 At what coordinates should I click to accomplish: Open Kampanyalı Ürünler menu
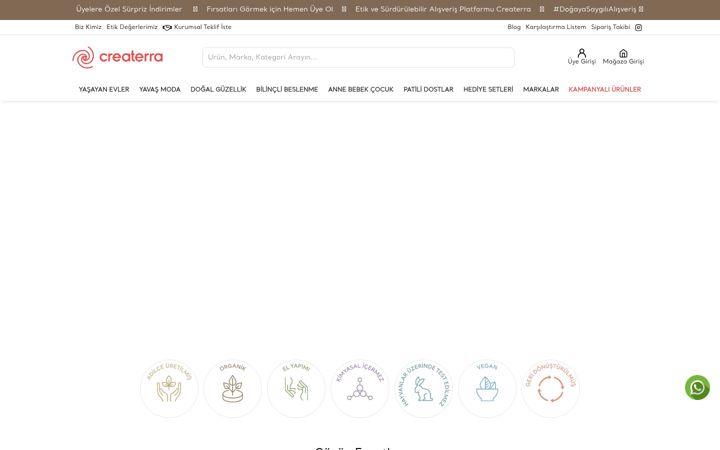click(x=605, y=90)
